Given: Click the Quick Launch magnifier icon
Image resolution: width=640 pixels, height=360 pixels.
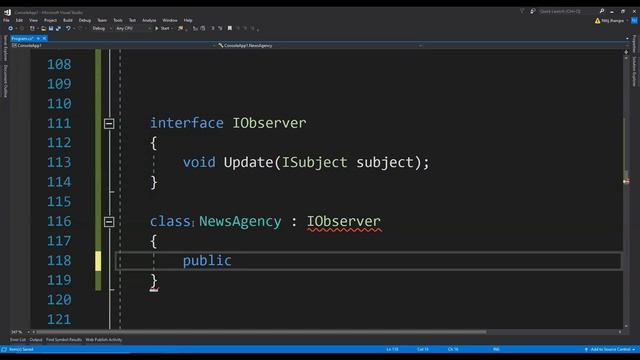Looking at the screenshot, I should pyautogui.click(x=602, y=11).
